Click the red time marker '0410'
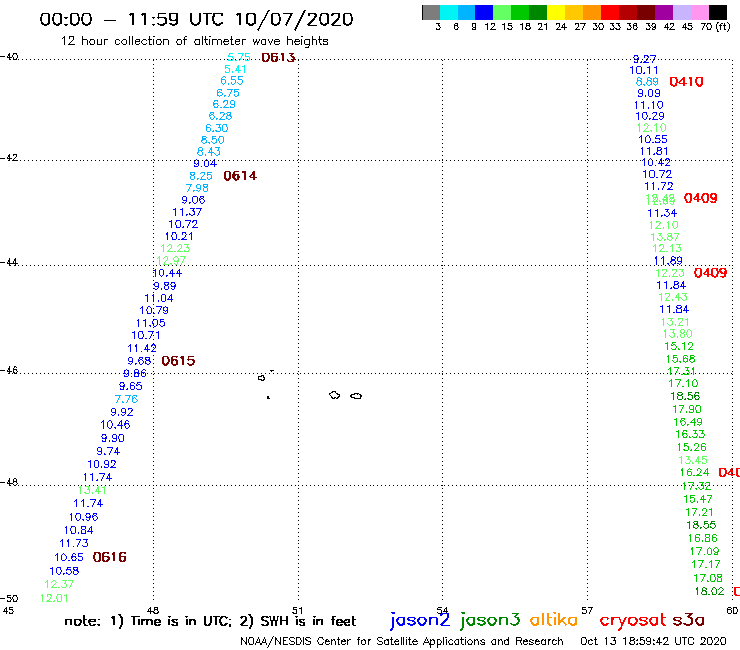The width and height of the screenshot is (740, 650). 686,82
